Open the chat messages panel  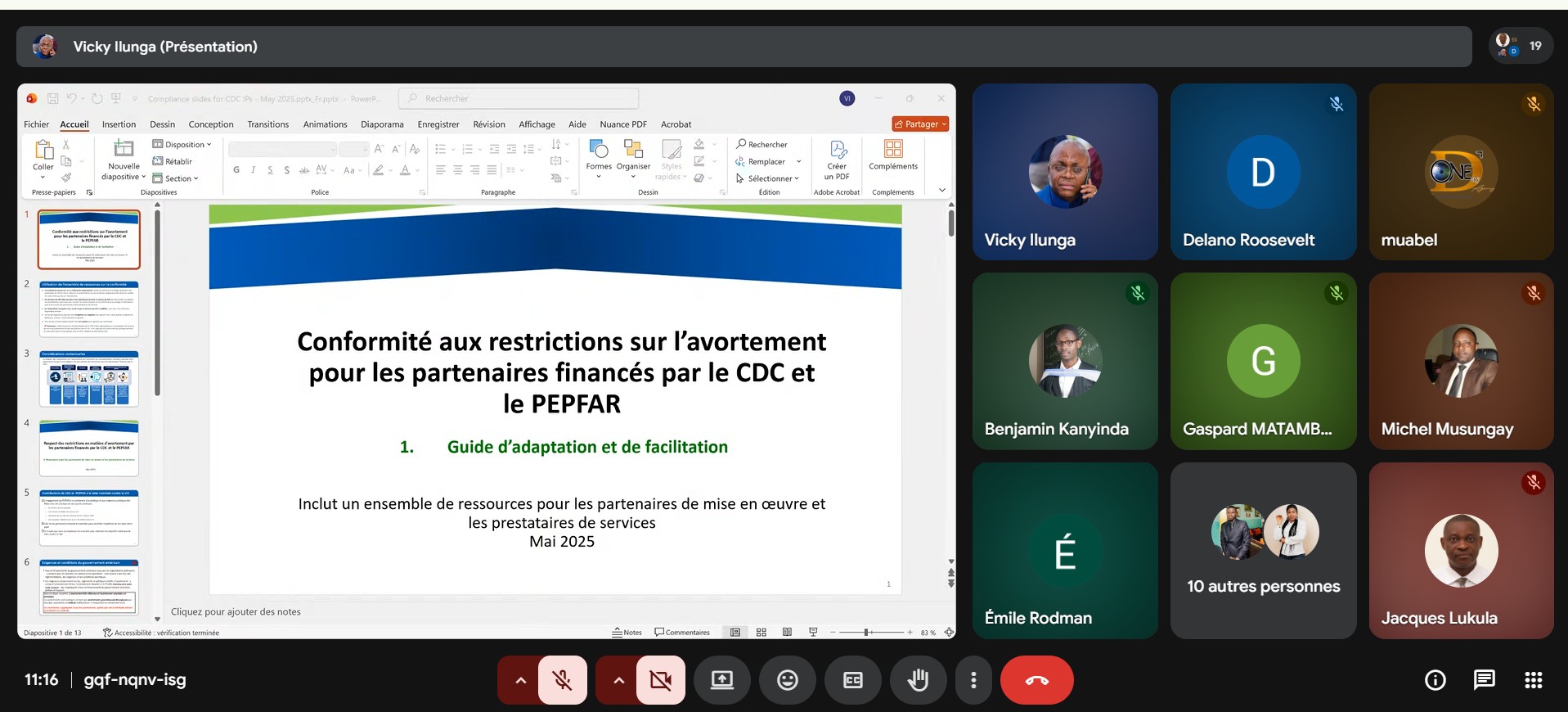(x=1484, y=680)
